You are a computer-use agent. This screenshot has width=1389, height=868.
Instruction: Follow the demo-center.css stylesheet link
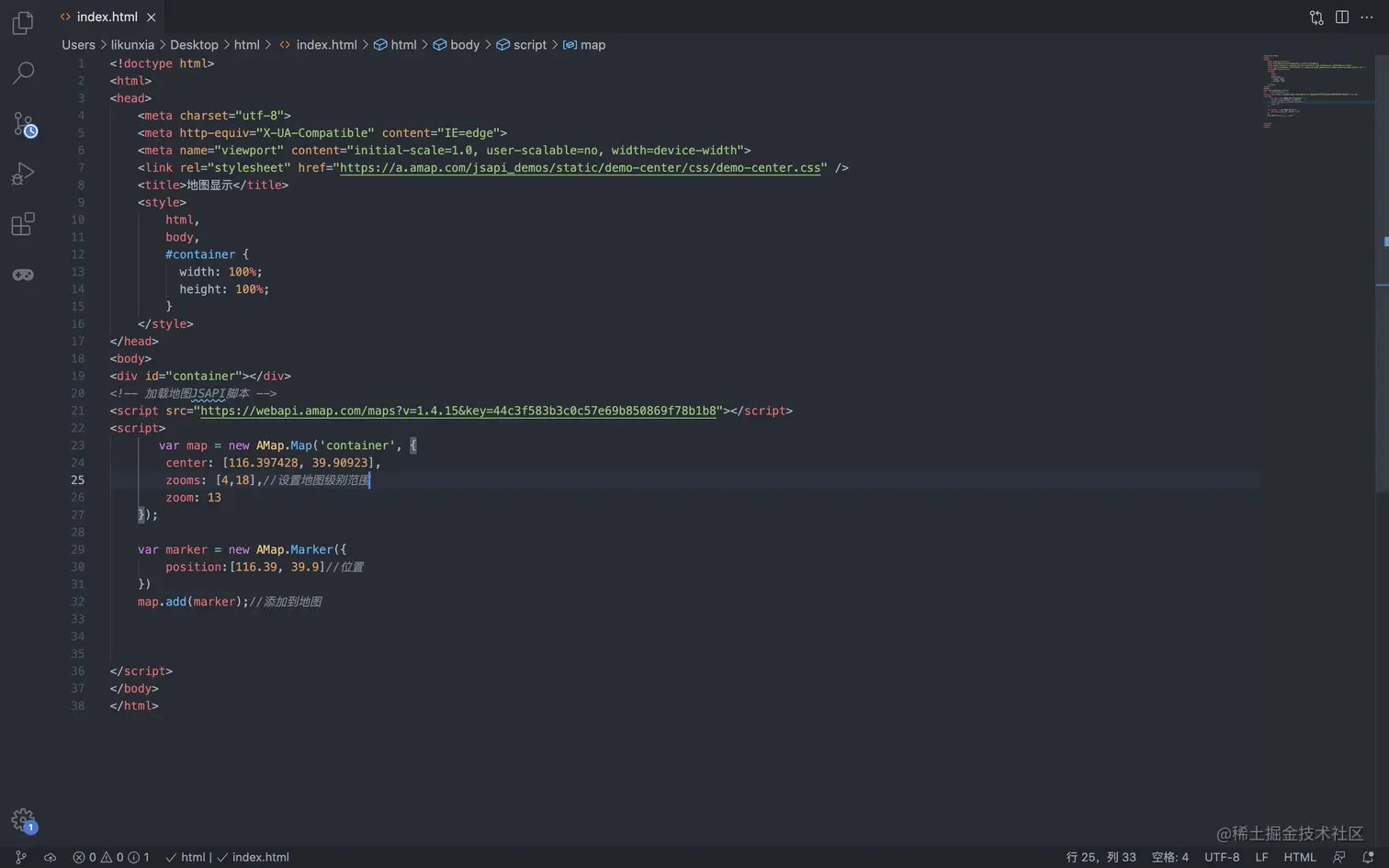[x=580, y=167]
